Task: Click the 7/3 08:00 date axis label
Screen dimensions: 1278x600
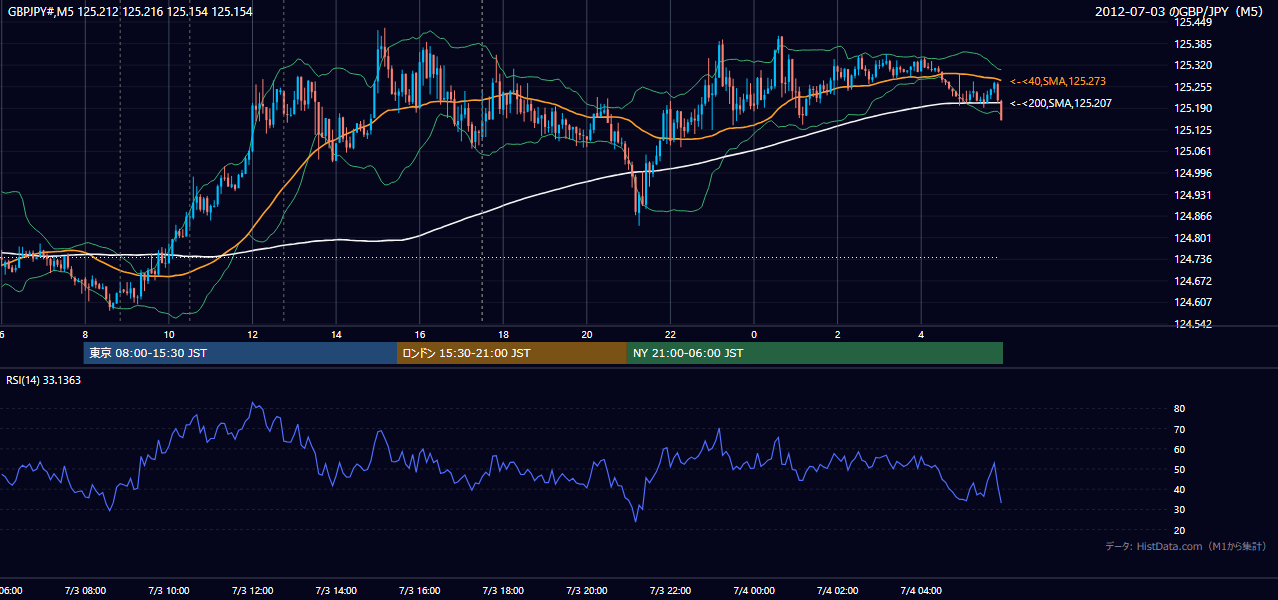Action: (84, 590)
